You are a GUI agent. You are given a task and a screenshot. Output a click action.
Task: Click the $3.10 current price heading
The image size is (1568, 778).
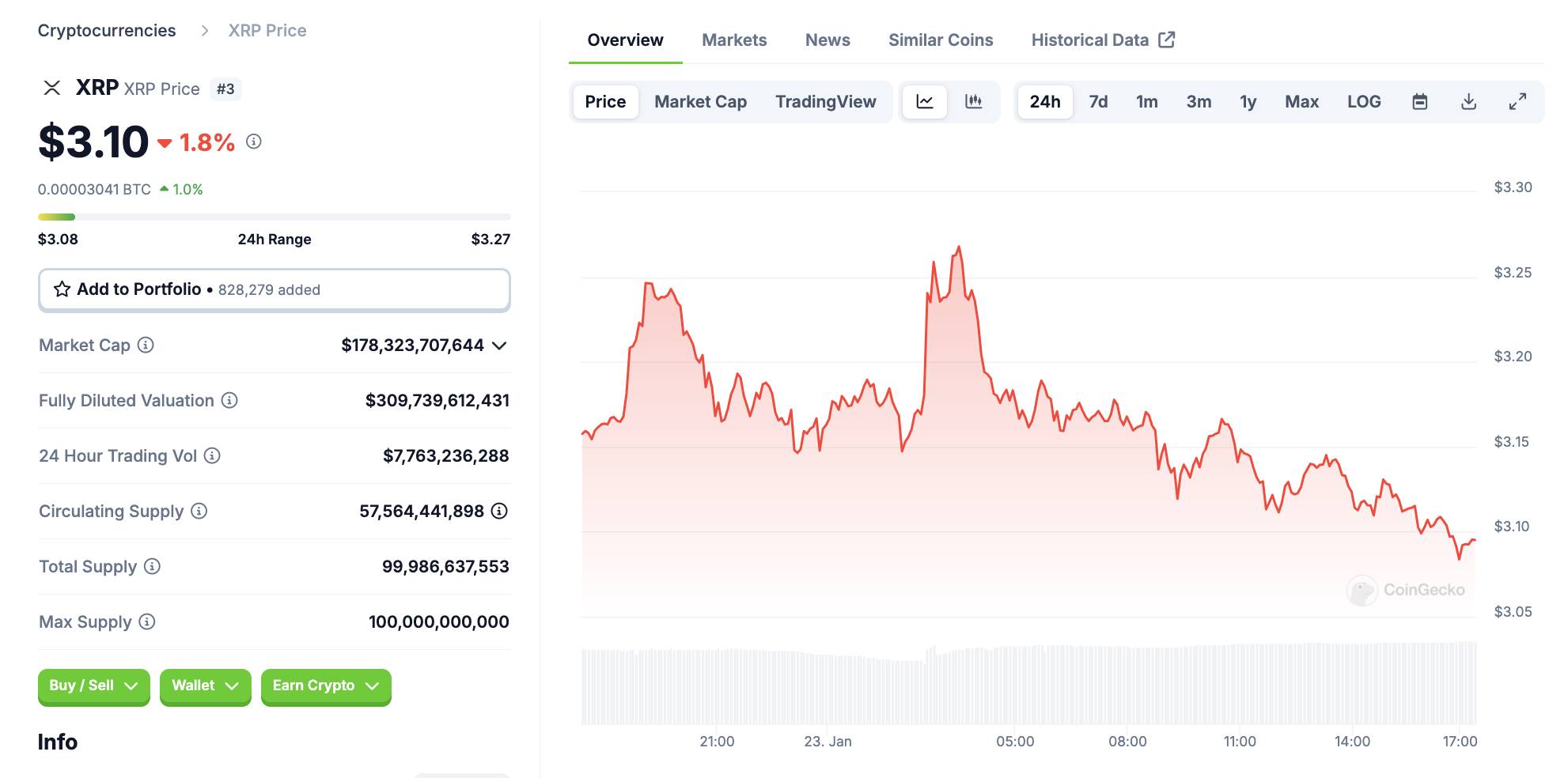pos(93,142)
